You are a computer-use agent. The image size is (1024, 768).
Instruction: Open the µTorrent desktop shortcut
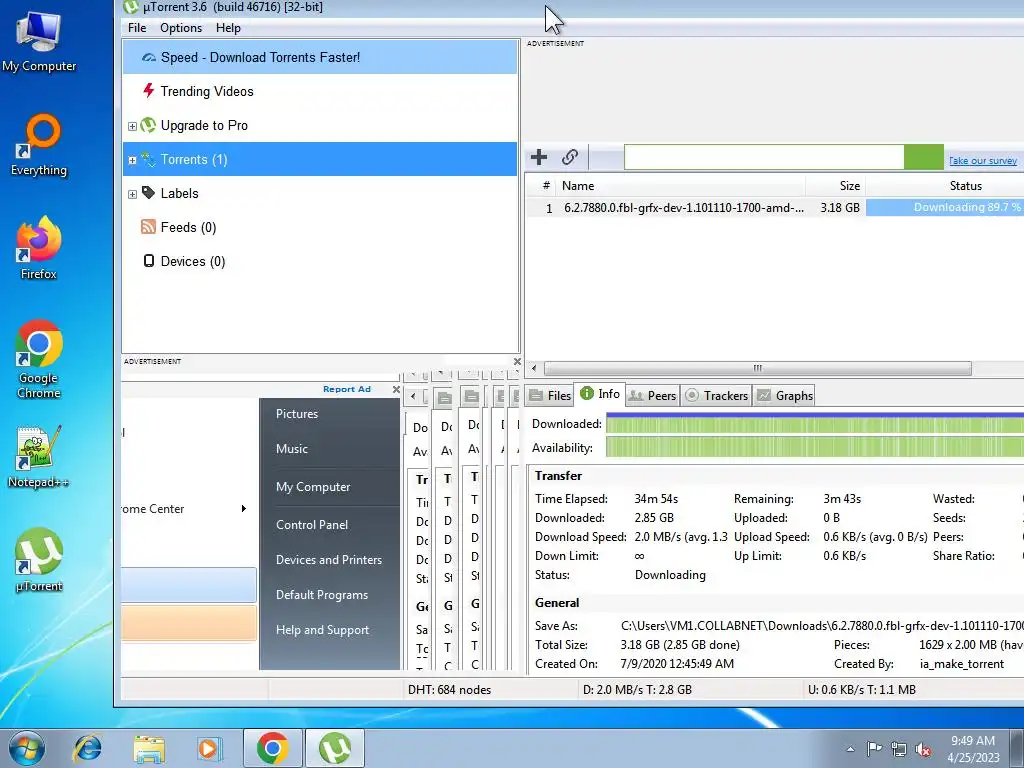(x=39, y=560)
